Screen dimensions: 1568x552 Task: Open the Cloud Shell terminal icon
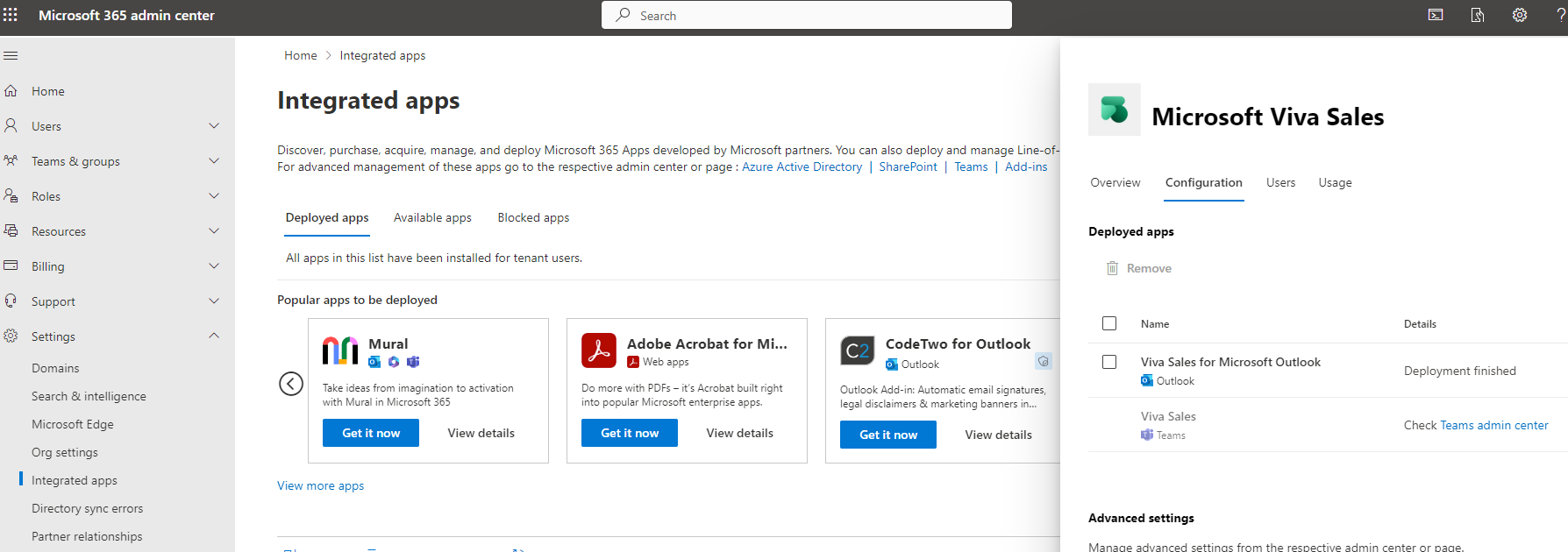click(x=1436, y=15)
